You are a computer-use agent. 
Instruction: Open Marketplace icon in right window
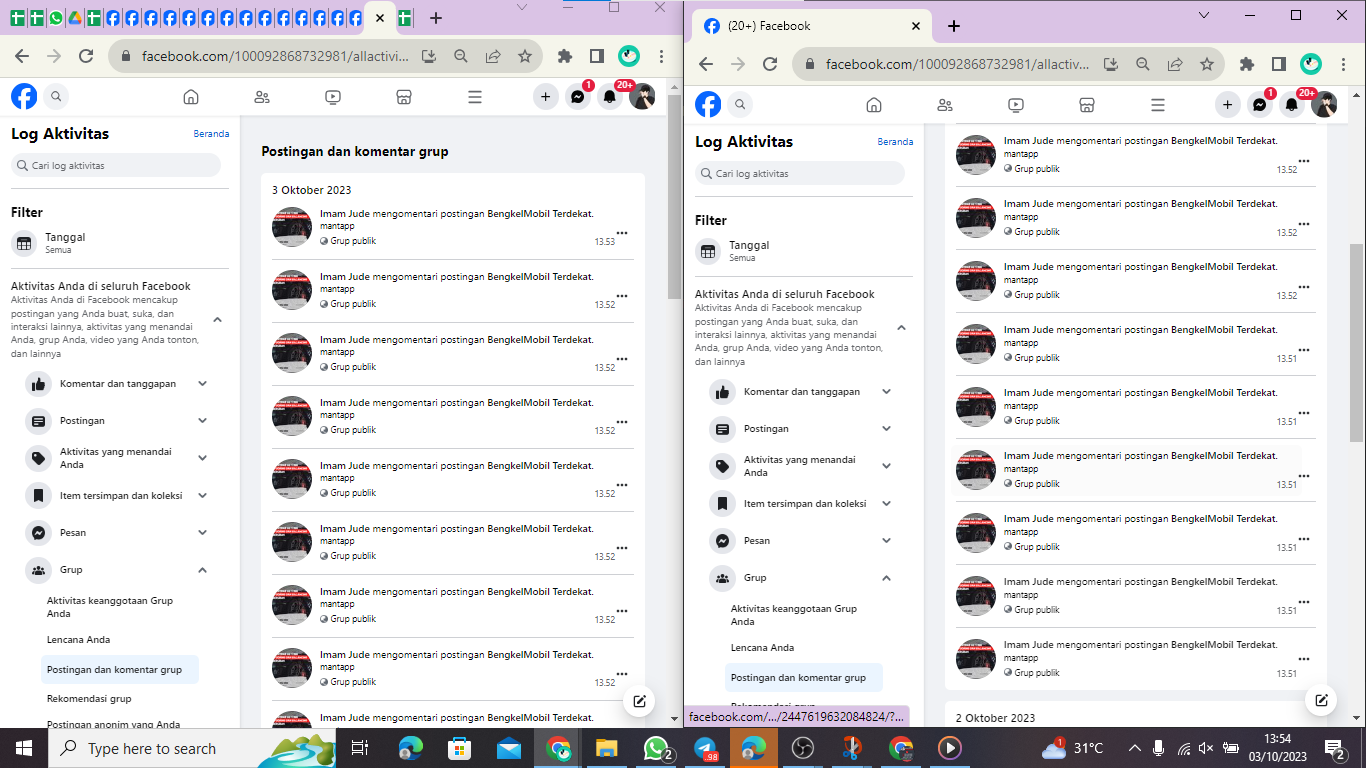(x=1087, y=105)
